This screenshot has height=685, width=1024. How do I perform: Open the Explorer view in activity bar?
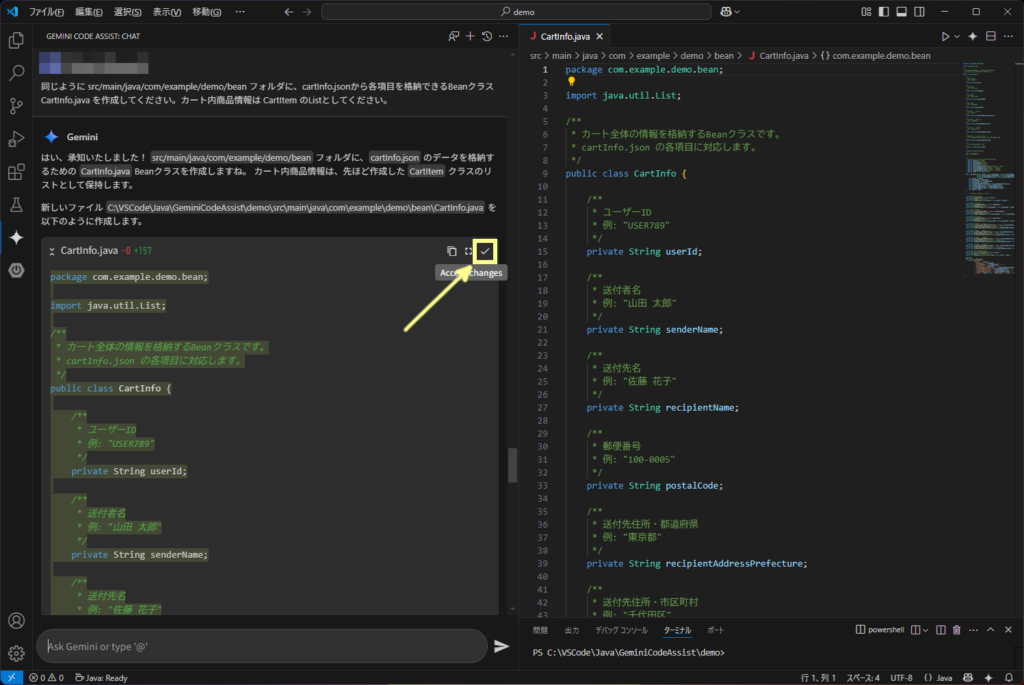tap(16, 40)
